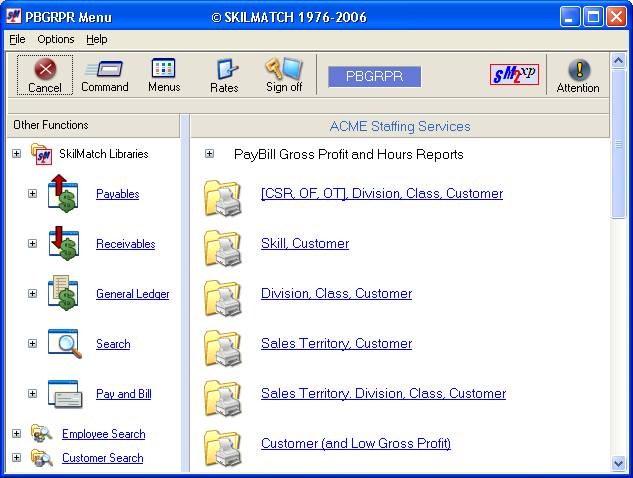Screen dimensions: 633x478
Task: Open the Command toolbar icon
Action: pos(104,69)
